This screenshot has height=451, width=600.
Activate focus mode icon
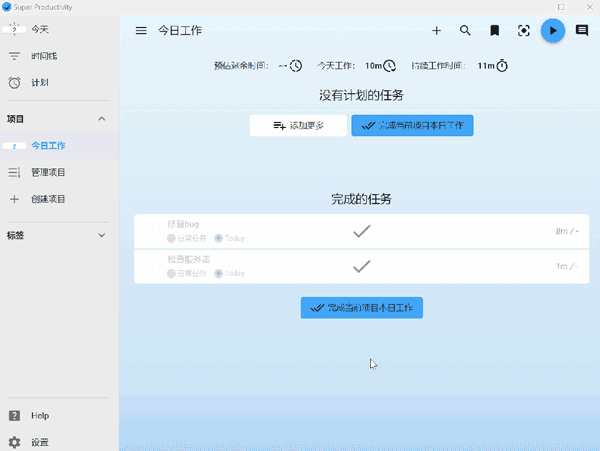[523, 31]
